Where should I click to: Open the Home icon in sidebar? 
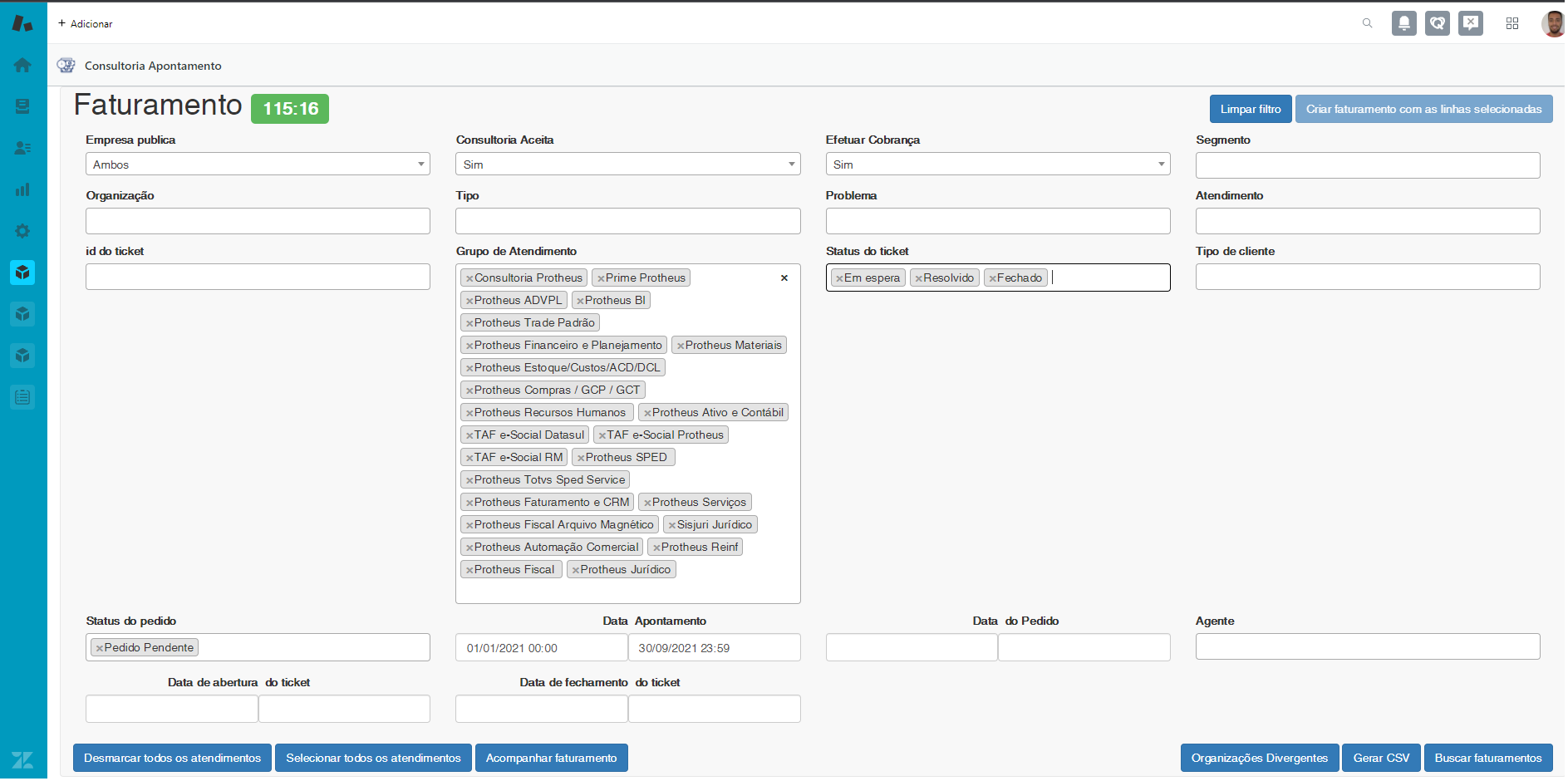pyautogui.click(x=22, y=65)
